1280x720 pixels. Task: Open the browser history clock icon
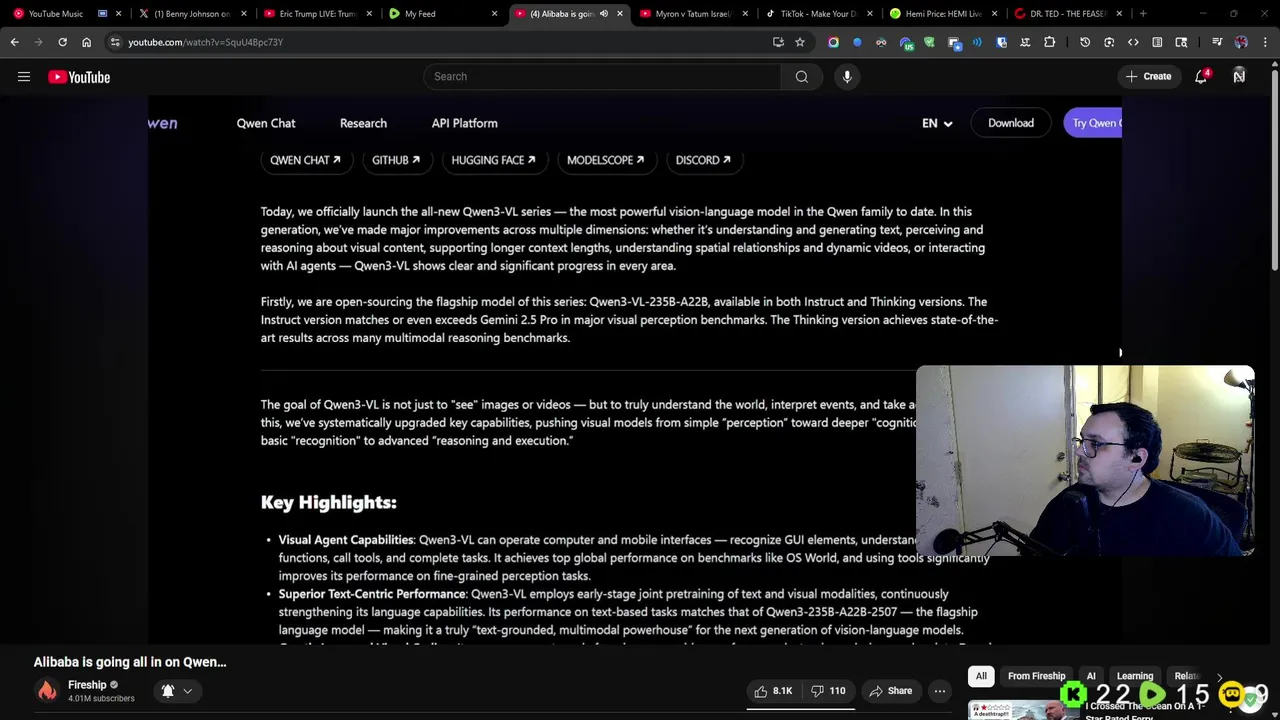pyautogui.click(x=1085, y=42)
